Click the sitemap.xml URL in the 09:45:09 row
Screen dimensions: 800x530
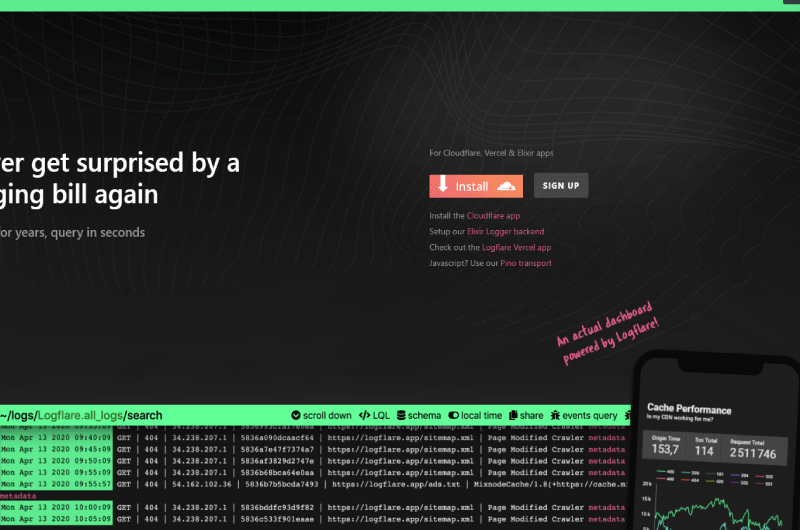[x=400, y=449]
